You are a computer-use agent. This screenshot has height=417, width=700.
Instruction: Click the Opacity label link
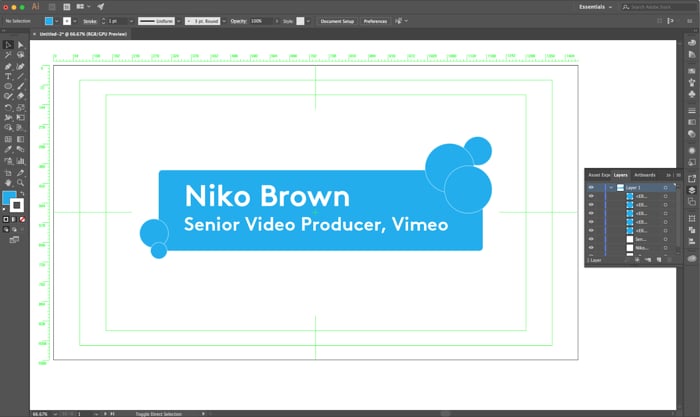point(238,21)
